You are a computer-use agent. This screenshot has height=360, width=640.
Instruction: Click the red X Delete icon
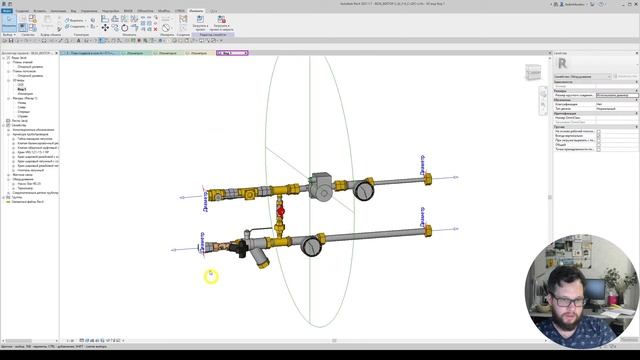pos(155,29)
